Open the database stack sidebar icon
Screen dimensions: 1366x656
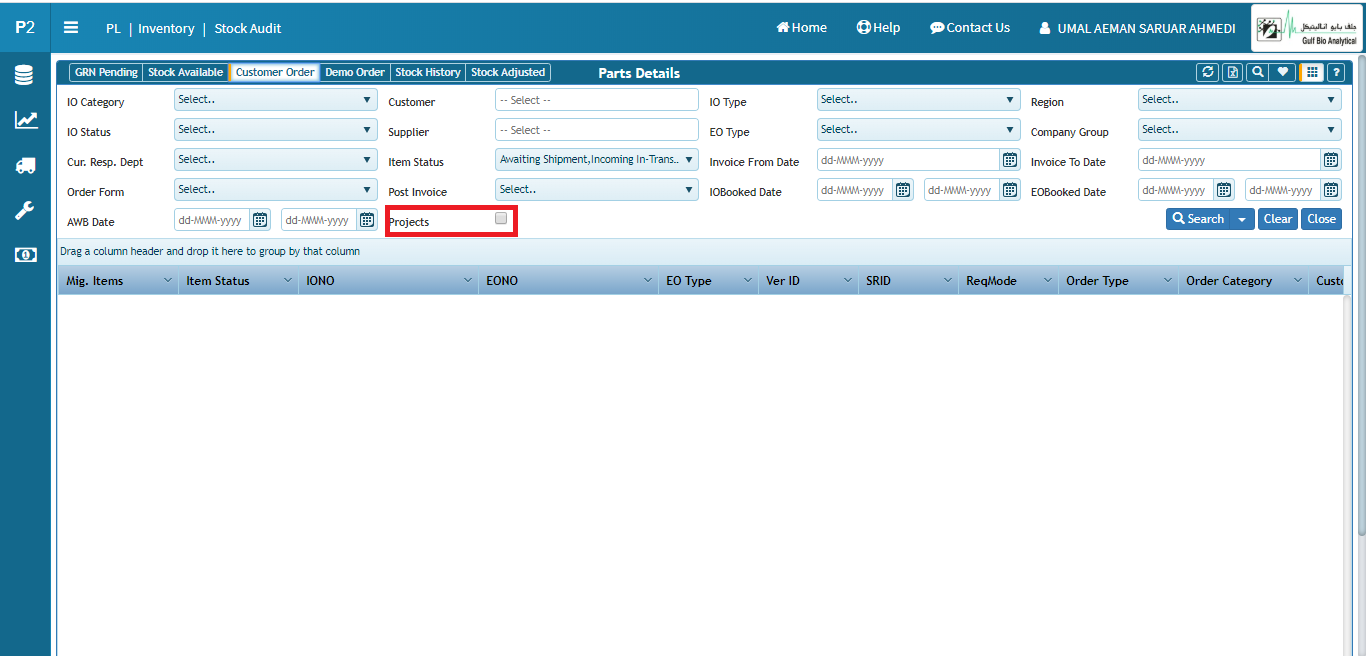25,75
